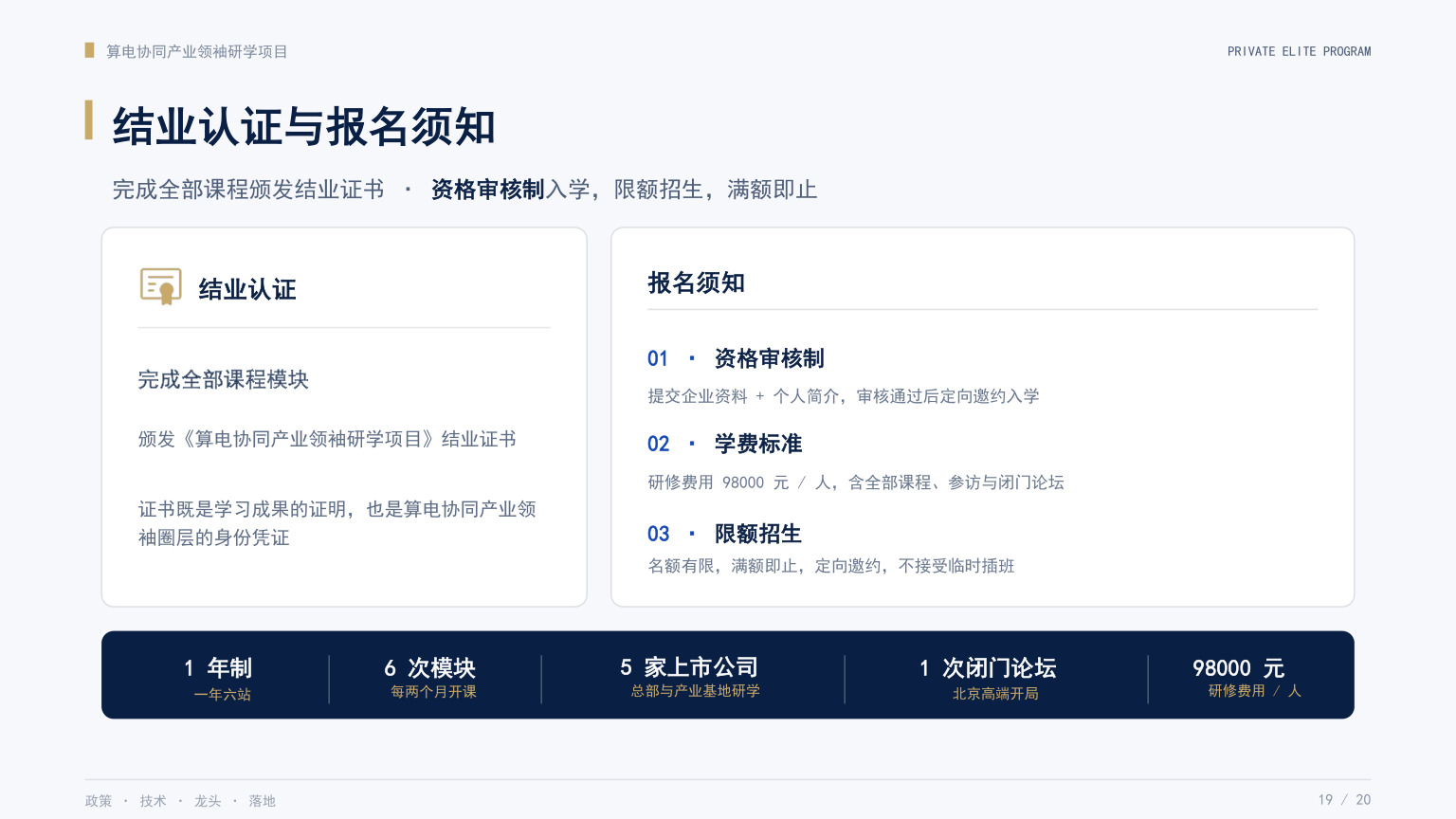Click the heading 资格审核制 beside number 01
The image size is (1456, 819).
(x=770, y=358)
